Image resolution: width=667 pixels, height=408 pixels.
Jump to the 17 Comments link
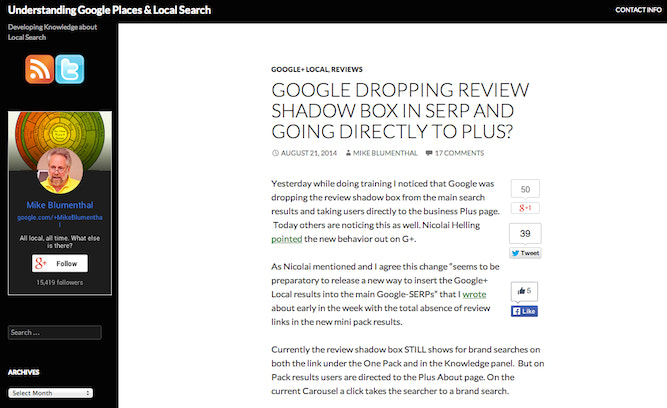point(459,153)
